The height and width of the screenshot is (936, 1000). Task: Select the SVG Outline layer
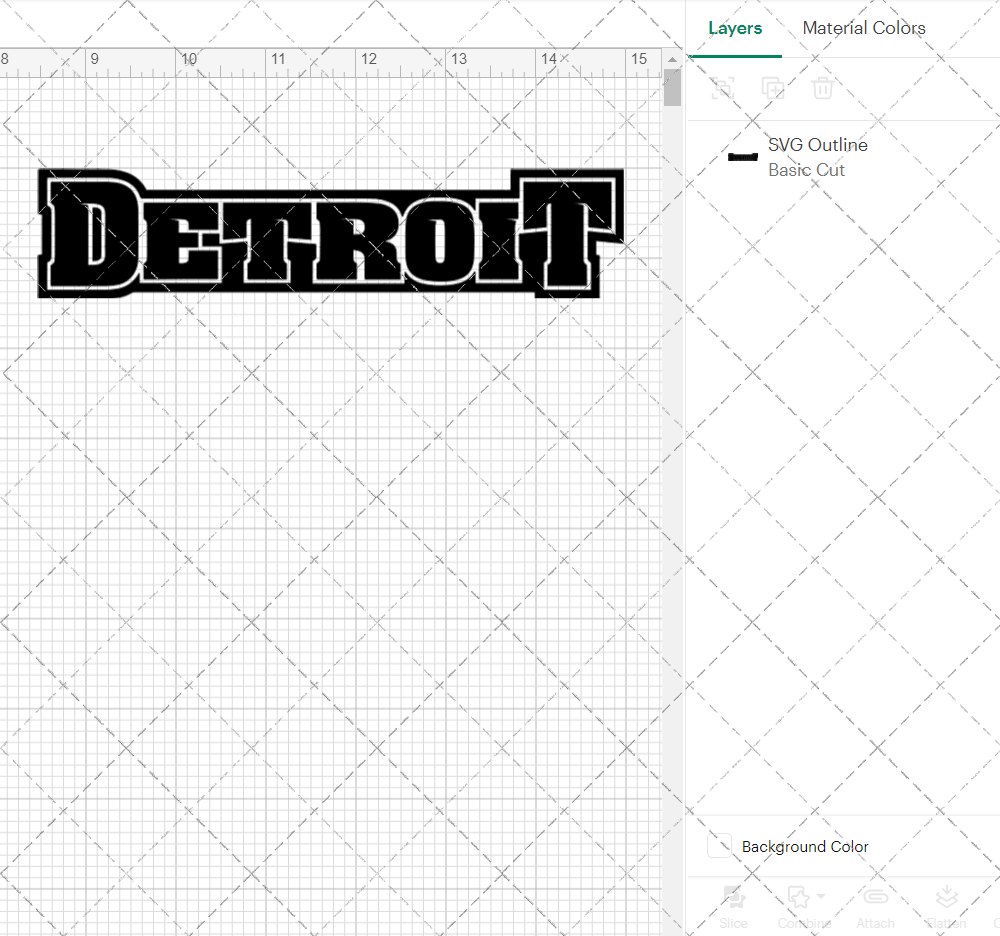point(843,157)
